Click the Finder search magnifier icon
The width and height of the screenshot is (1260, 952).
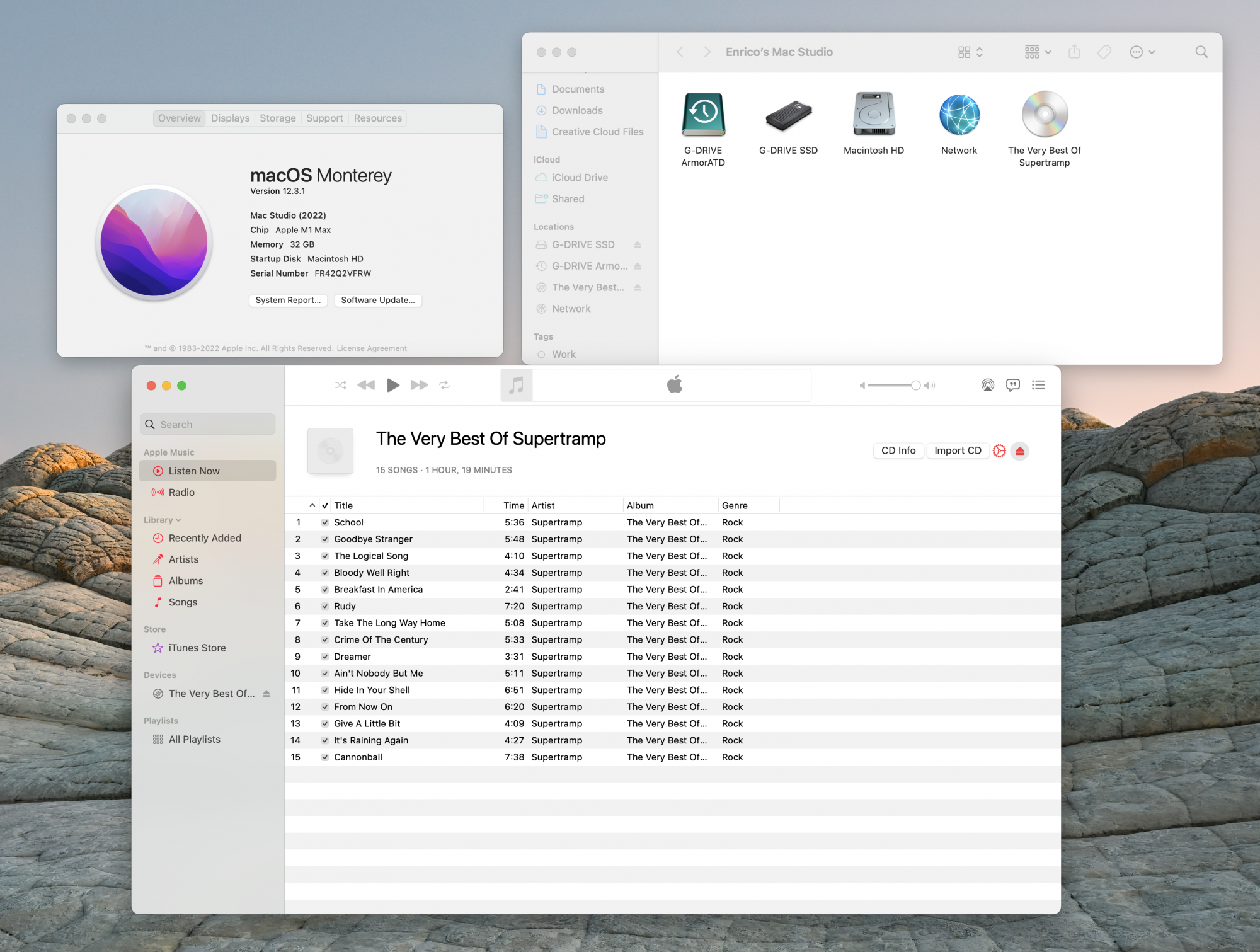(1201, 52)
